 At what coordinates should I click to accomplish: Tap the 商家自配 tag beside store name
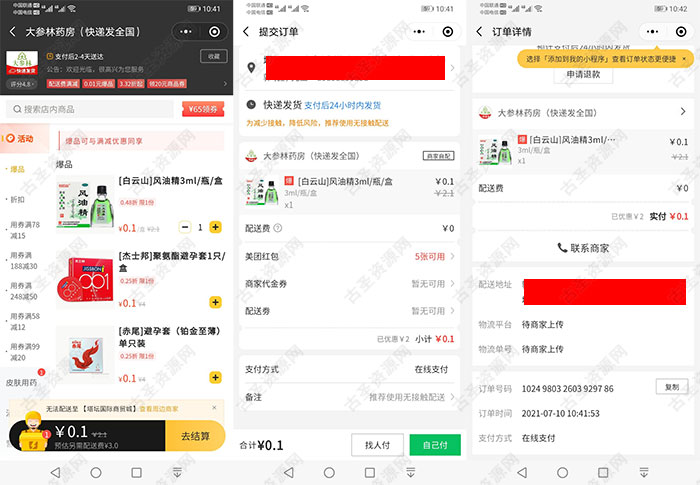pos(438,156)
